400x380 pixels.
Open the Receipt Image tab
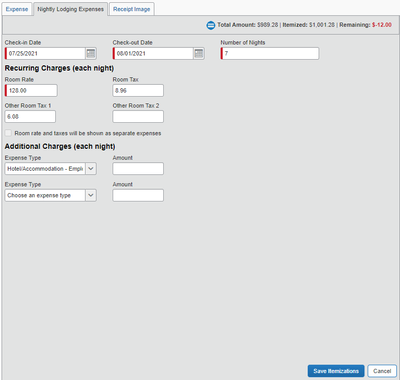coord(132,9)
